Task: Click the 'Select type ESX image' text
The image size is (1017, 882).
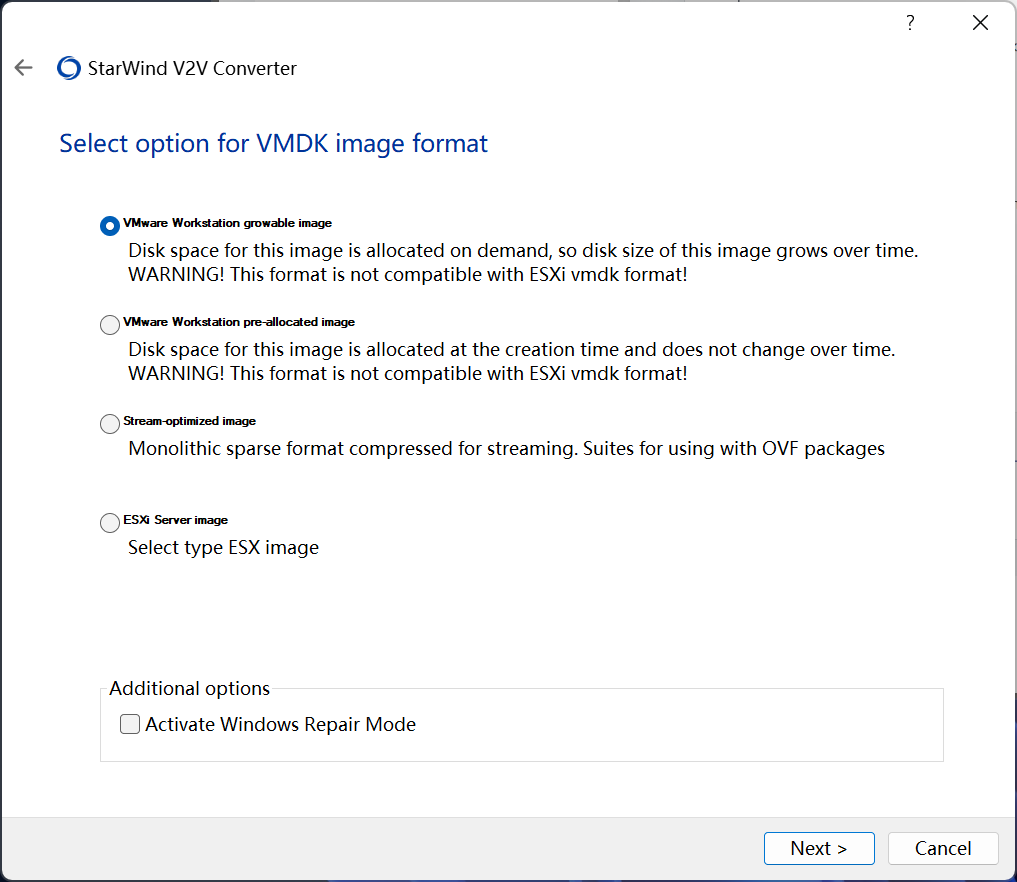Action: (x=223, y=547)
